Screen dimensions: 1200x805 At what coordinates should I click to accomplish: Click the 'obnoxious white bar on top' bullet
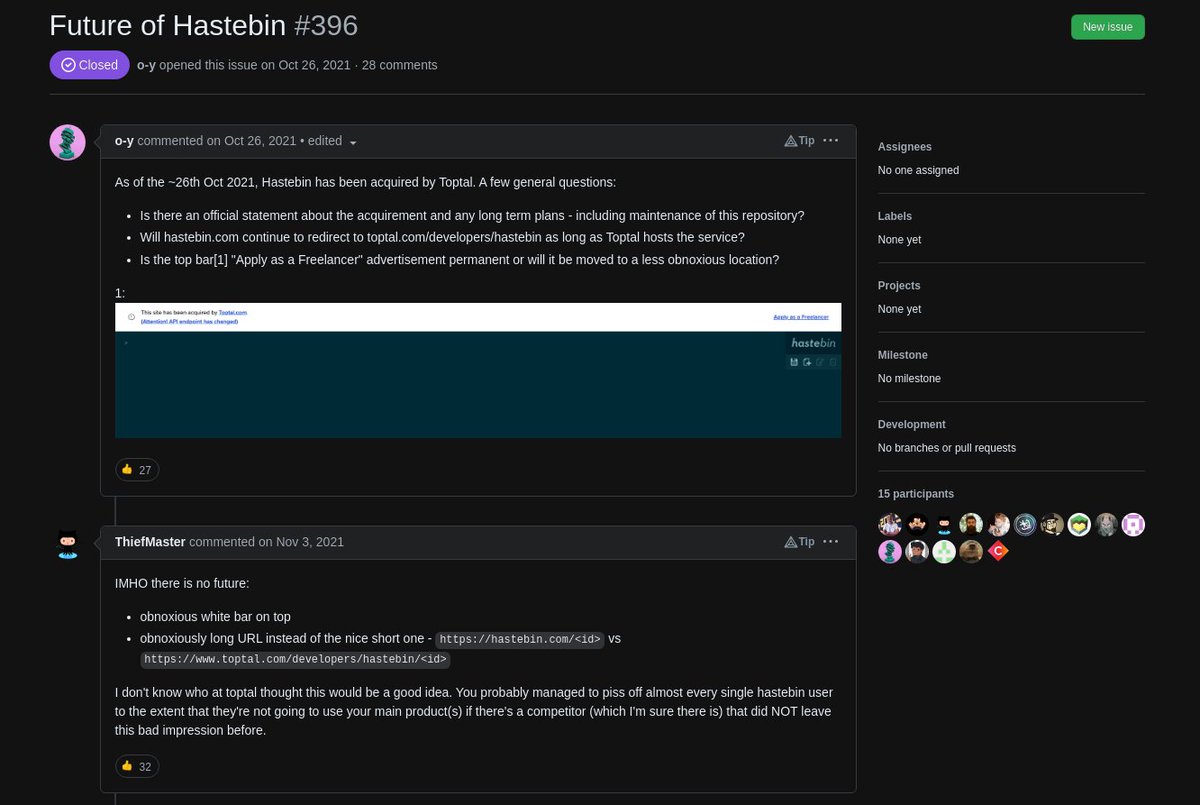215,617
